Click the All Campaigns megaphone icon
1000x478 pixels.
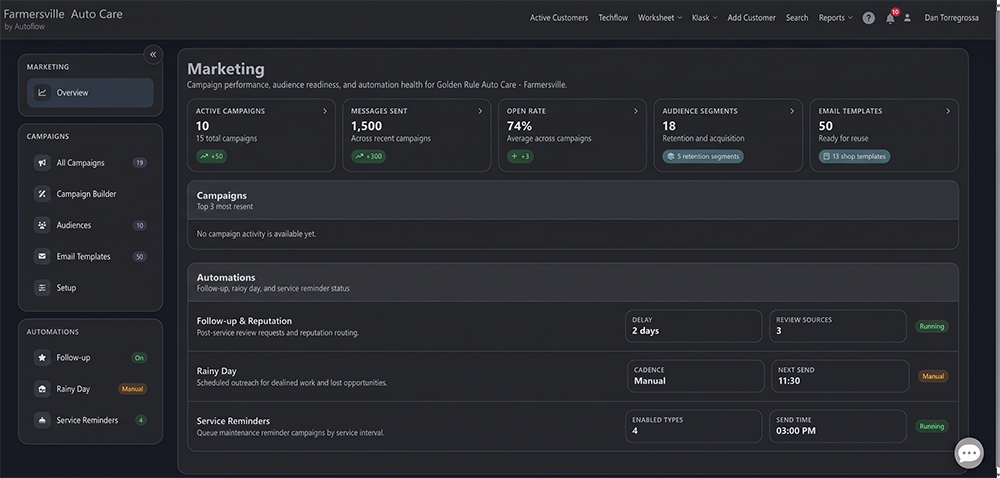(x=42, y=163)
